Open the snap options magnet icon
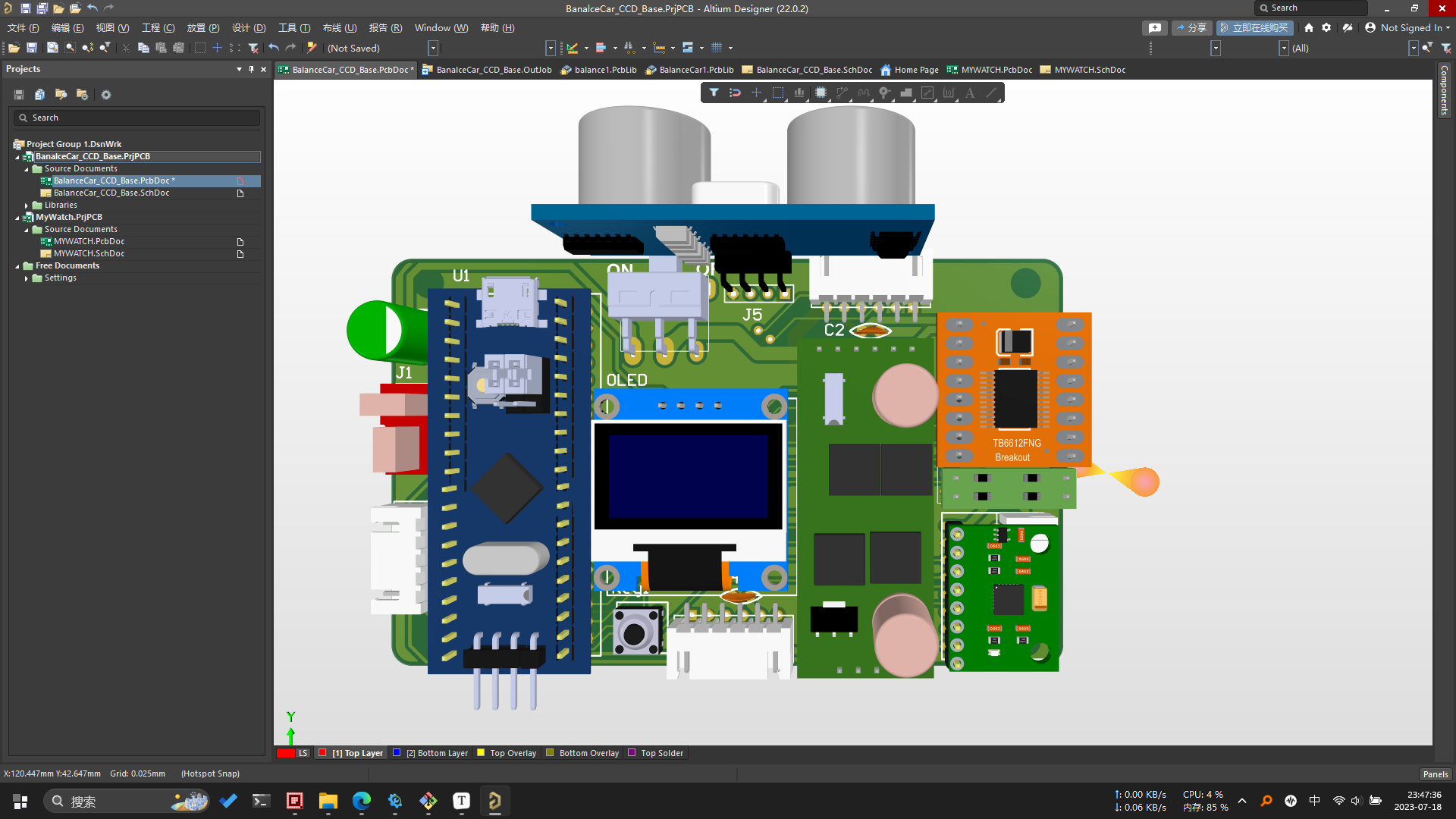Viewport: 1456px width, 819px height. [735, 93]
